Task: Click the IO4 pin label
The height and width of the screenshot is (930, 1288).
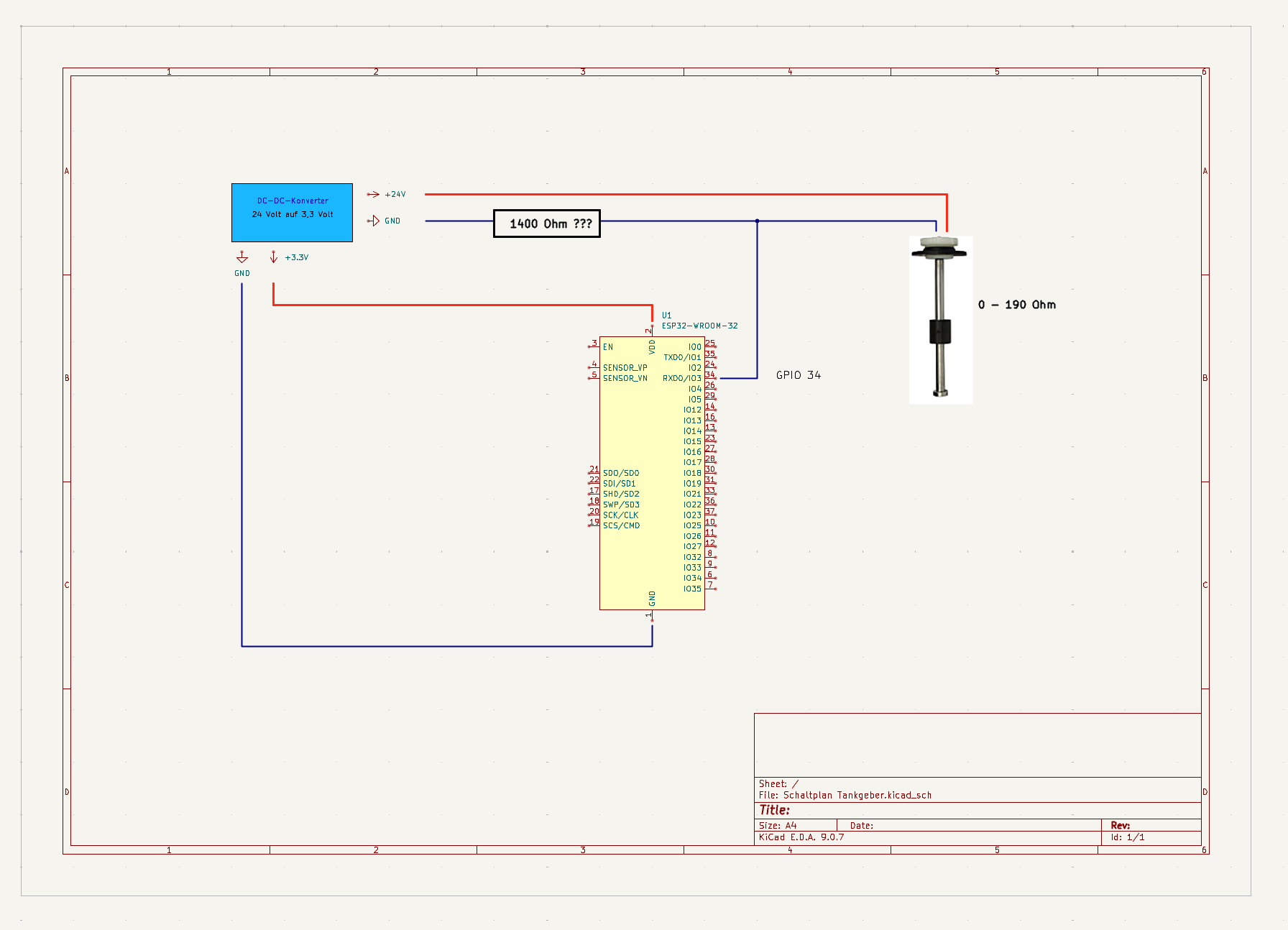Action: click(695, 389)
